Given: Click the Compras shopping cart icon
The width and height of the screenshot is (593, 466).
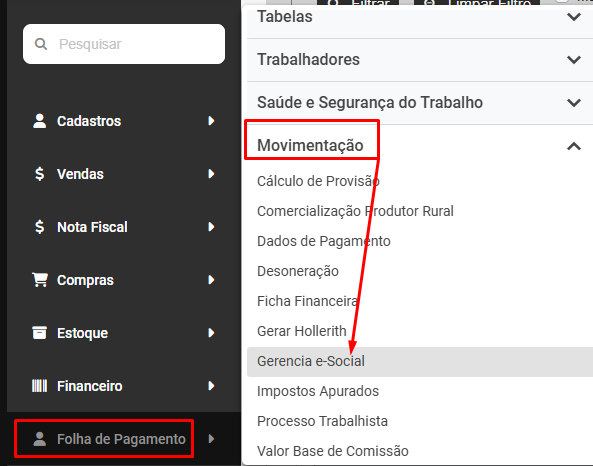Looking at the screenshot, I should click(x=40, y=280).
